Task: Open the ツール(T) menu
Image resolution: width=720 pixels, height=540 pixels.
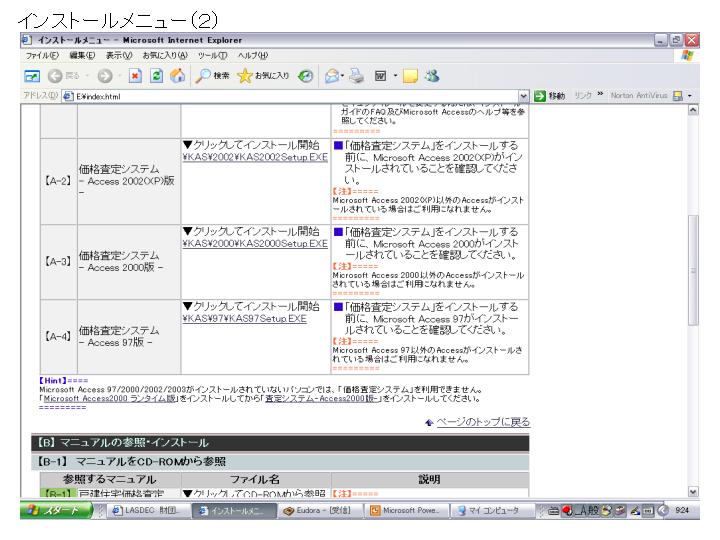Action: pos(212,56)
